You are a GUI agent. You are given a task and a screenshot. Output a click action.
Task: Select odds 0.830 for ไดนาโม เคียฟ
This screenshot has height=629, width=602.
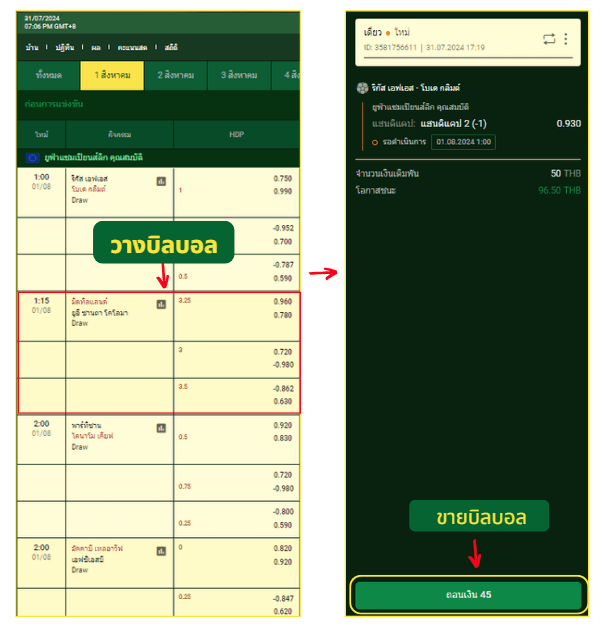click(x=282, y=438)
